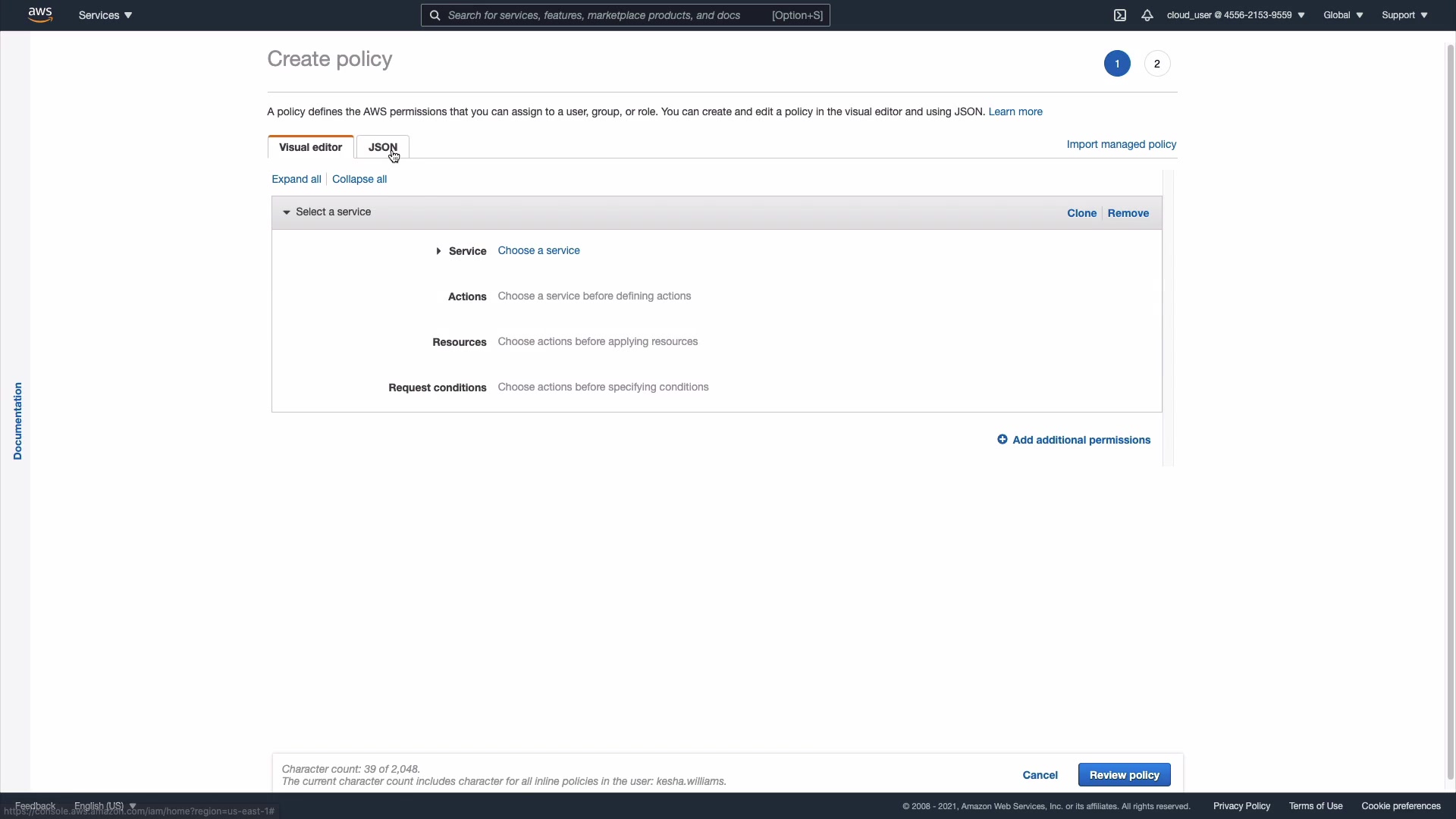Open the Support menu dropdown
This screenshot has height=819, width=1456.
[1404, 15]
